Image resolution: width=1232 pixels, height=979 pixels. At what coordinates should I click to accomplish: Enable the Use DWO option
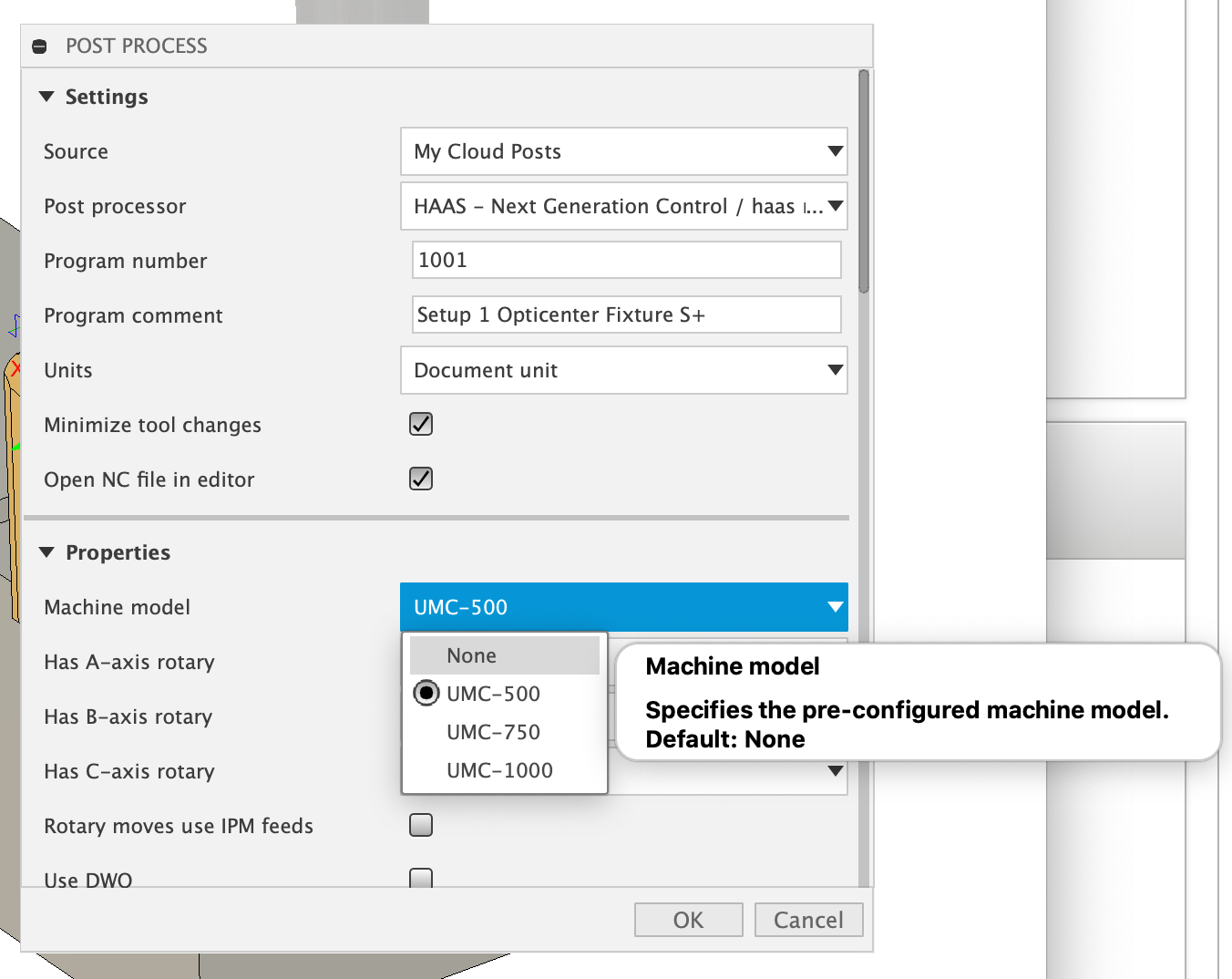pos(420,877)
